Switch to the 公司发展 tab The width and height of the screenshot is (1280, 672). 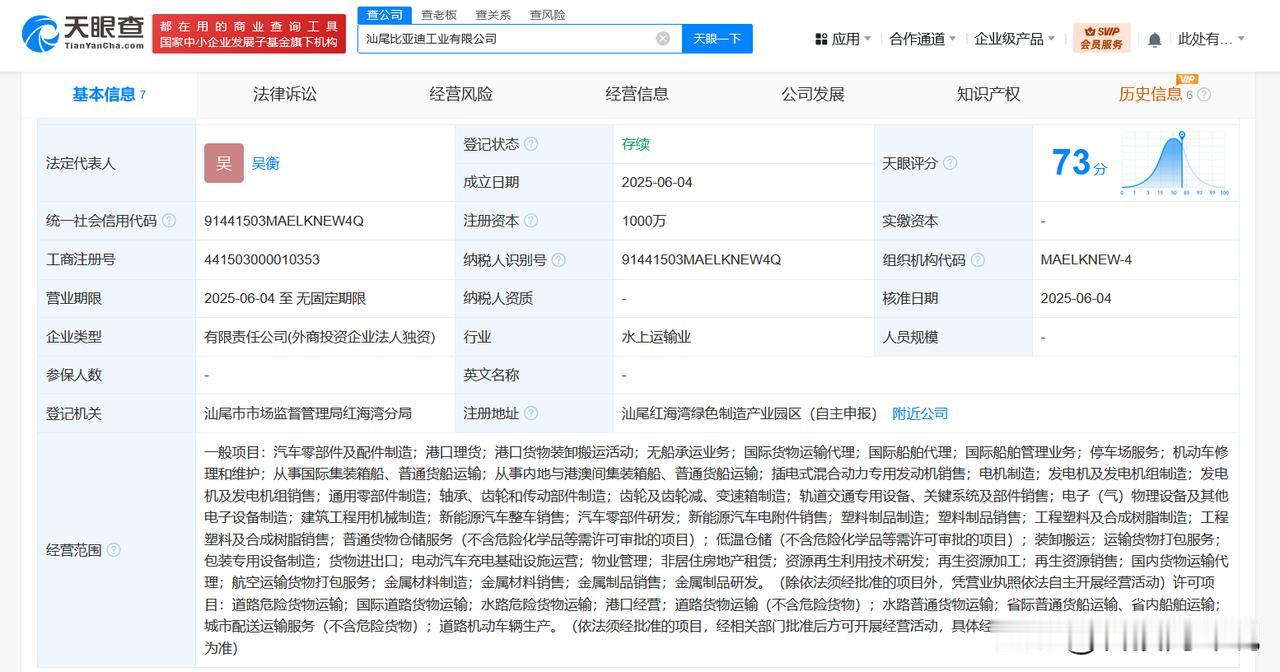click(813, 94)
